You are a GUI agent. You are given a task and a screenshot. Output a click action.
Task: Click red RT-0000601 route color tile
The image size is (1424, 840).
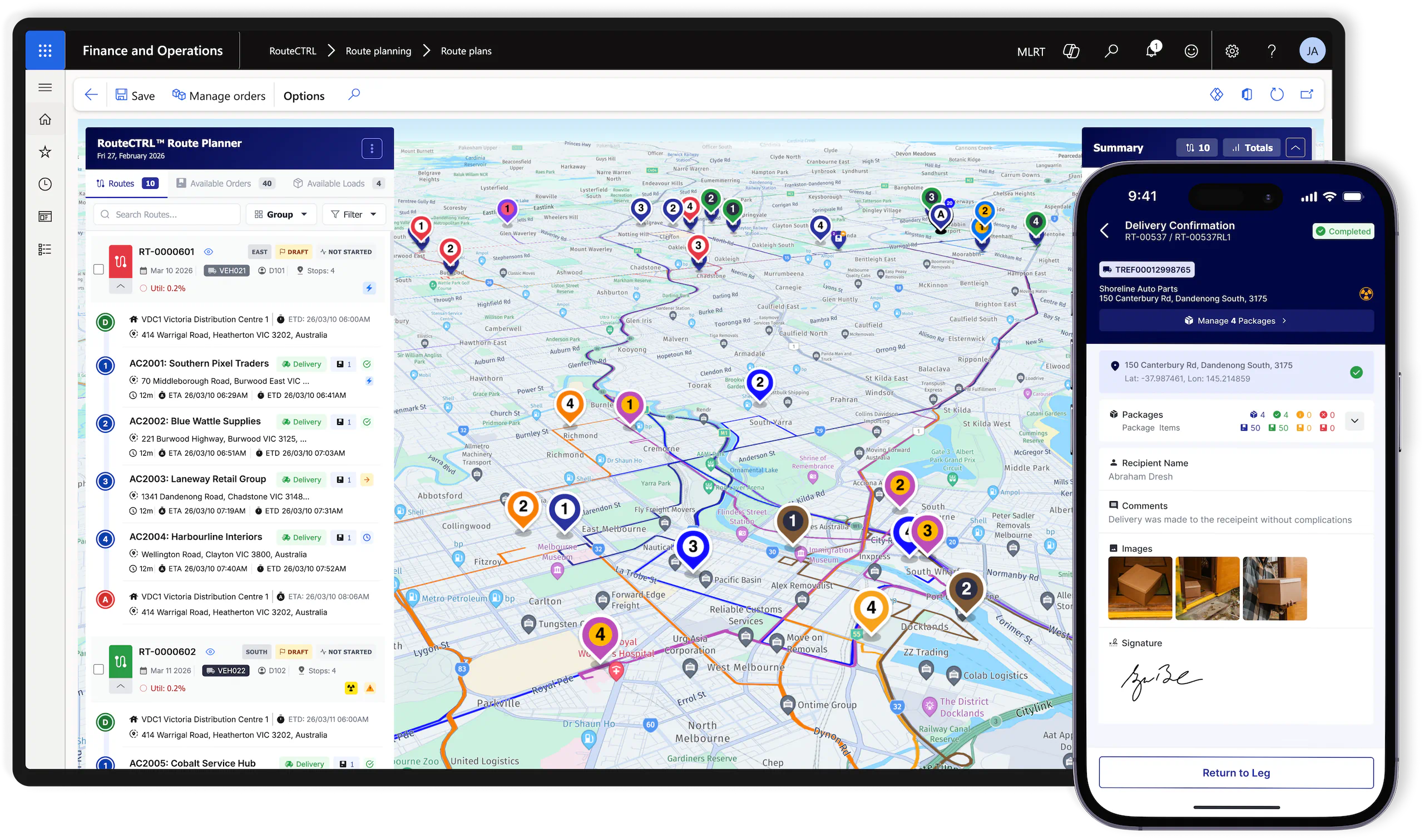(x=121, y=261)
